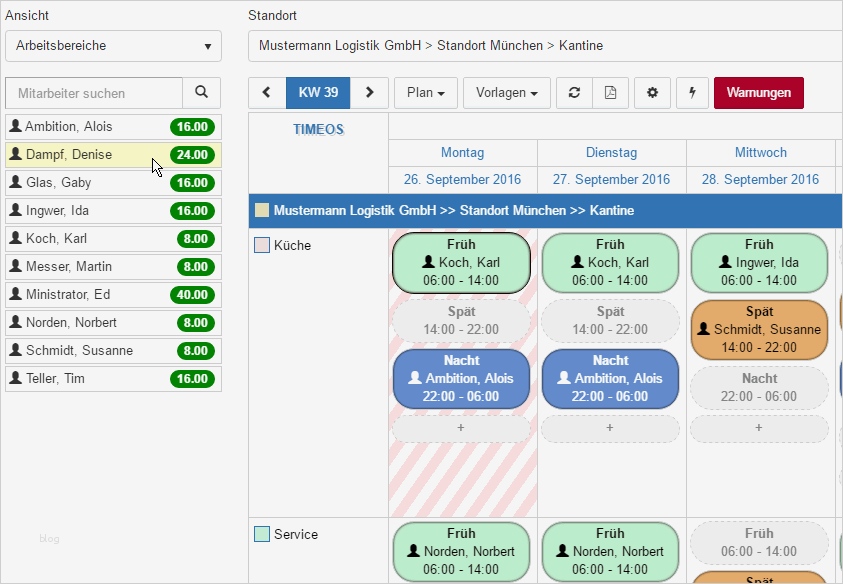This screenshot has width=843, height=584.
Task: Add shift using plus under Monday Küche
Action: [x=461, y=428]
